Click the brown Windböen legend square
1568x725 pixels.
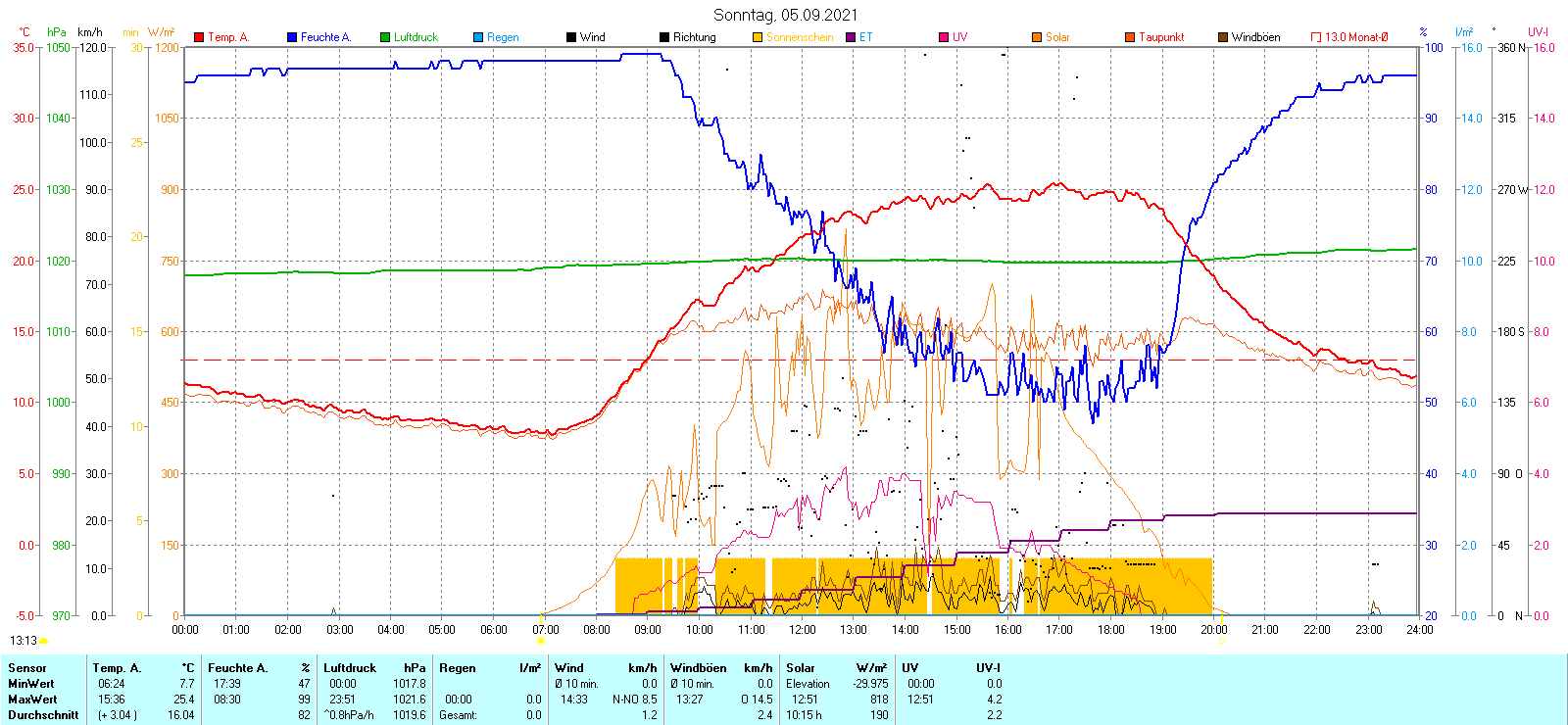pyautogui.click(x=1223, y=37)
